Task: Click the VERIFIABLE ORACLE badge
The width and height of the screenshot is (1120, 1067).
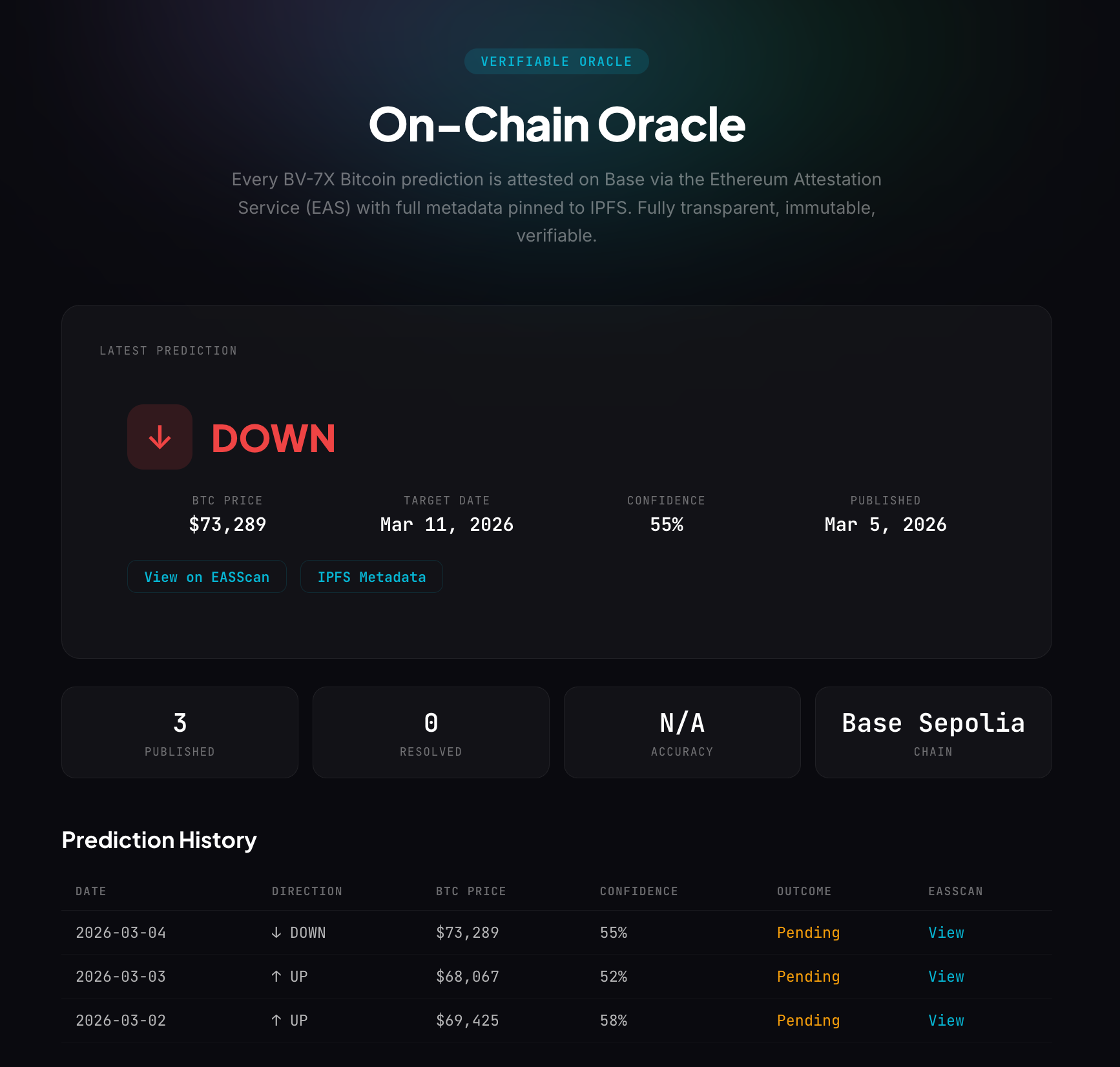Action: [556, 61]
